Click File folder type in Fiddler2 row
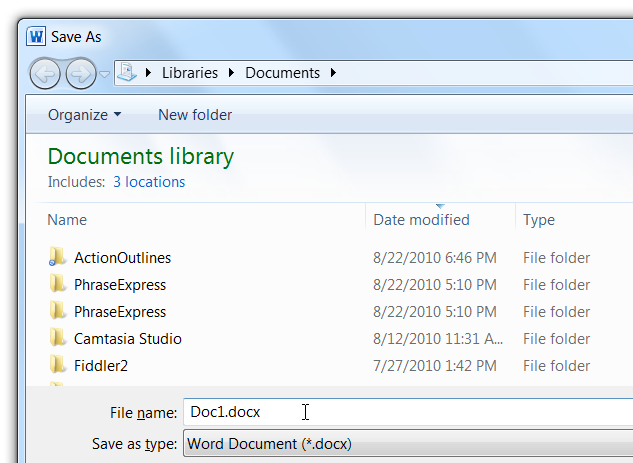Image resolution: width=633 pixels, height=463 pixels. point(557,366)
